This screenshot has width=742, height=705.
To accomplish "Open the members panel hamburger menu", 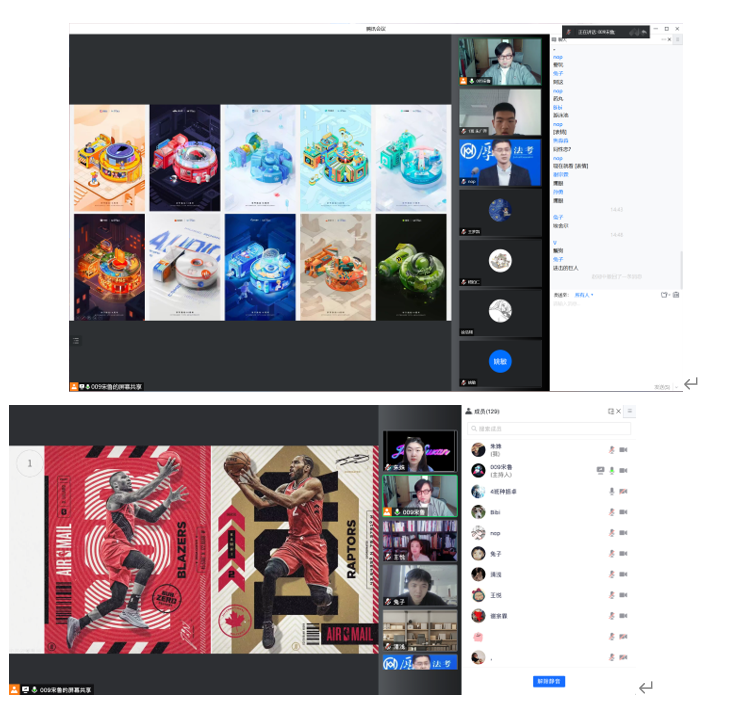I will (630, 411).
